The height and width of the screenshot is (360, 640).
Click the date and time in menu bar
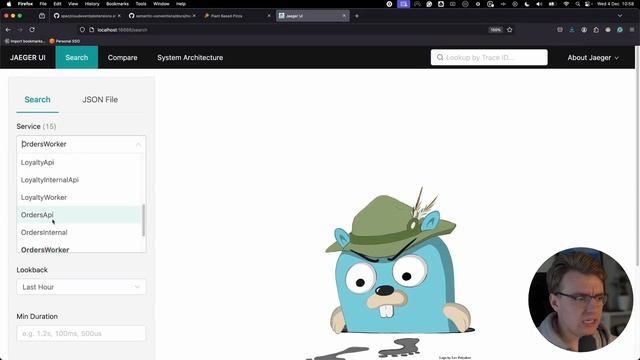point(616,4)
